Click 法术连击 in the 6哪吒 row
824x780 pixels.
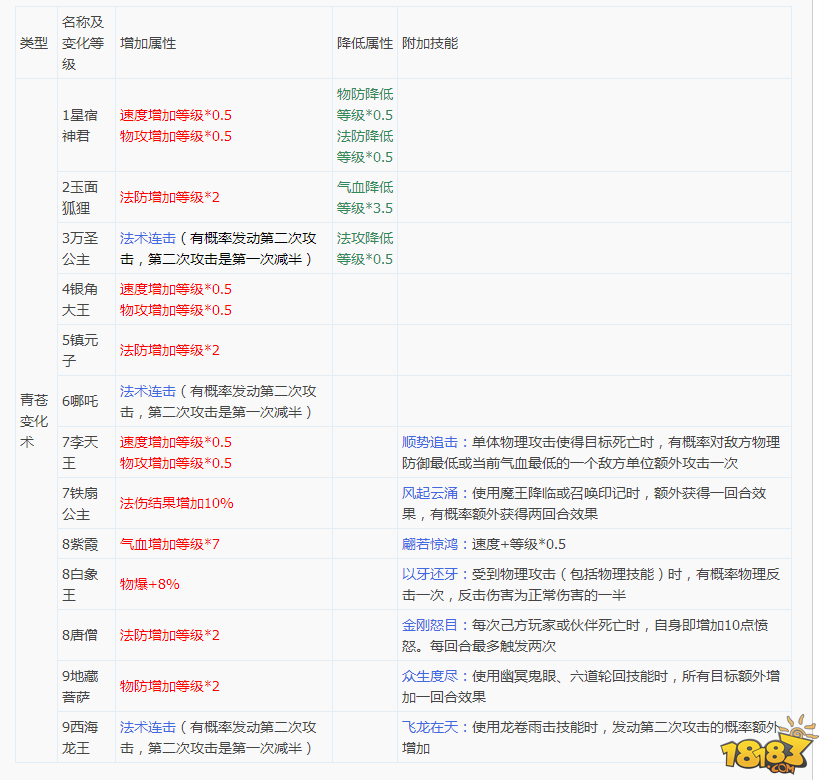pos(148,391)
